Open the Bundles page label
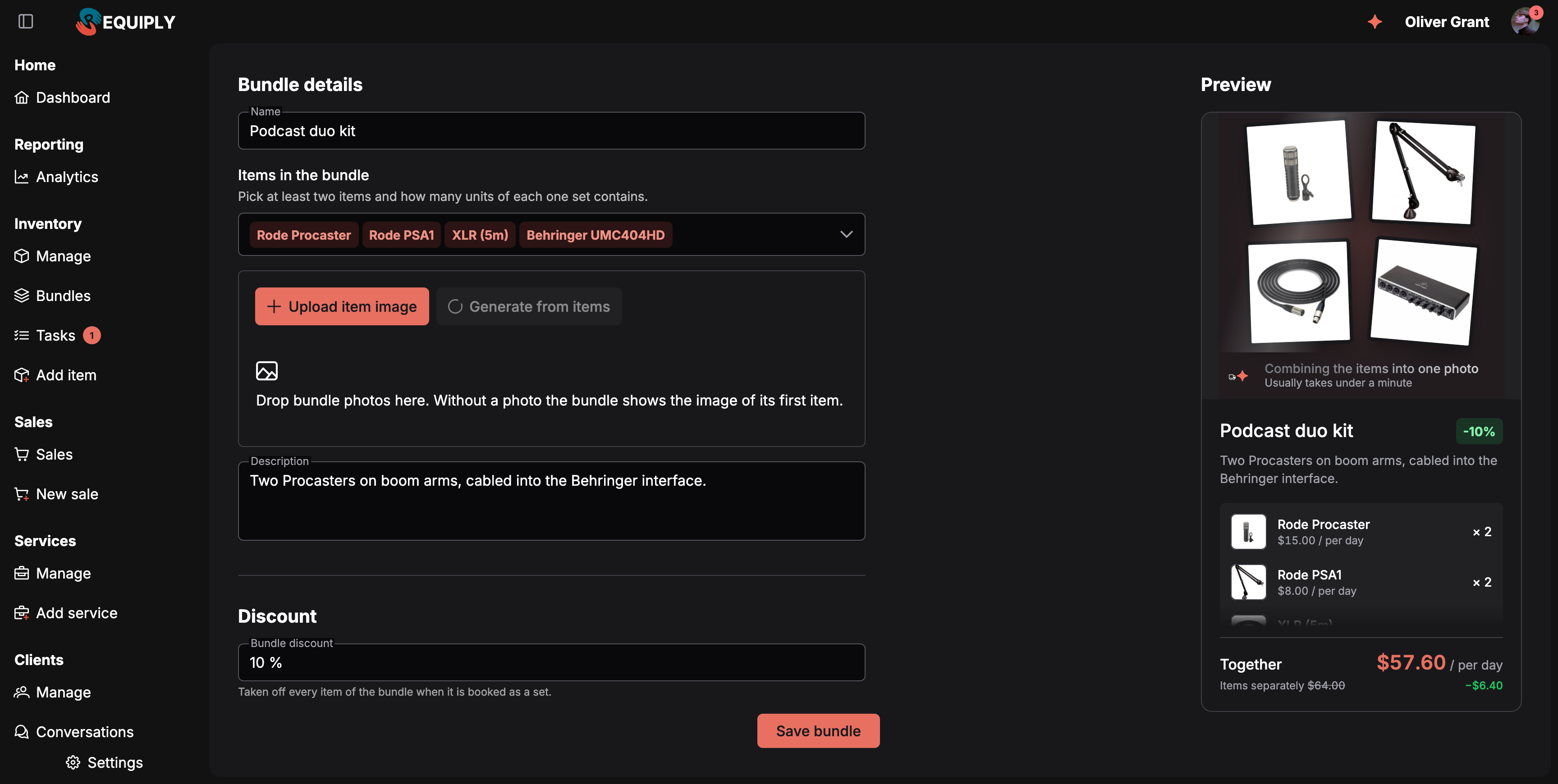Screen dimensions: 1558x784 64,296
